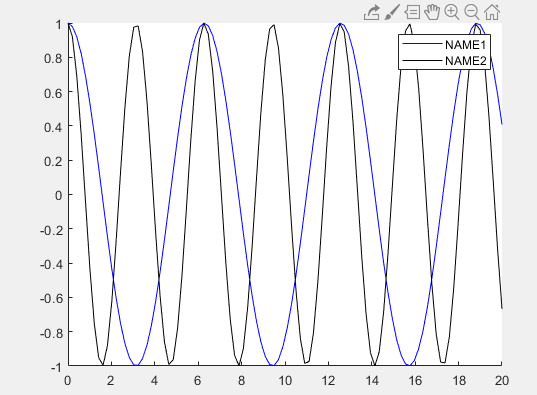Click NAME2 legend entry
This screenshot has height=395, width=537.
coord(445,61)
